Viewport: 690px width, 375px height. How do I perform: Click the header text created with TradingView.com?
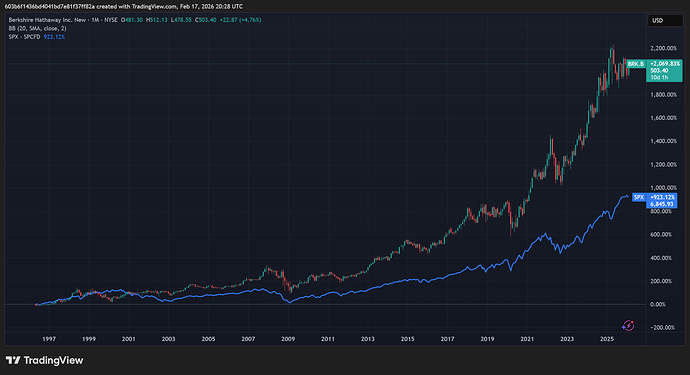click(136, 7)
